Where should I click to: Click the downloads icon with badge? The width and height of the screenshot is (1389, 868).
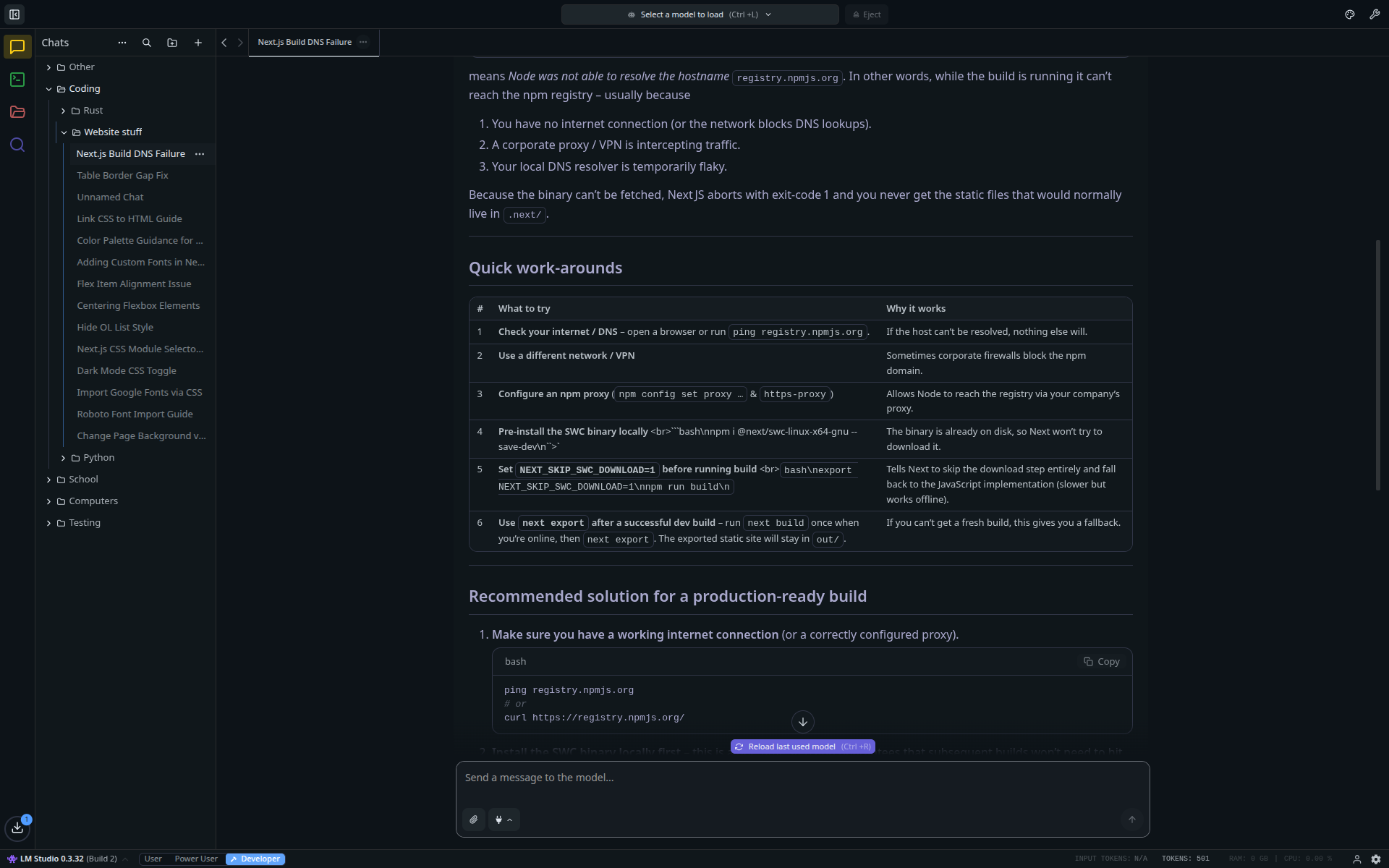(17, 827)
